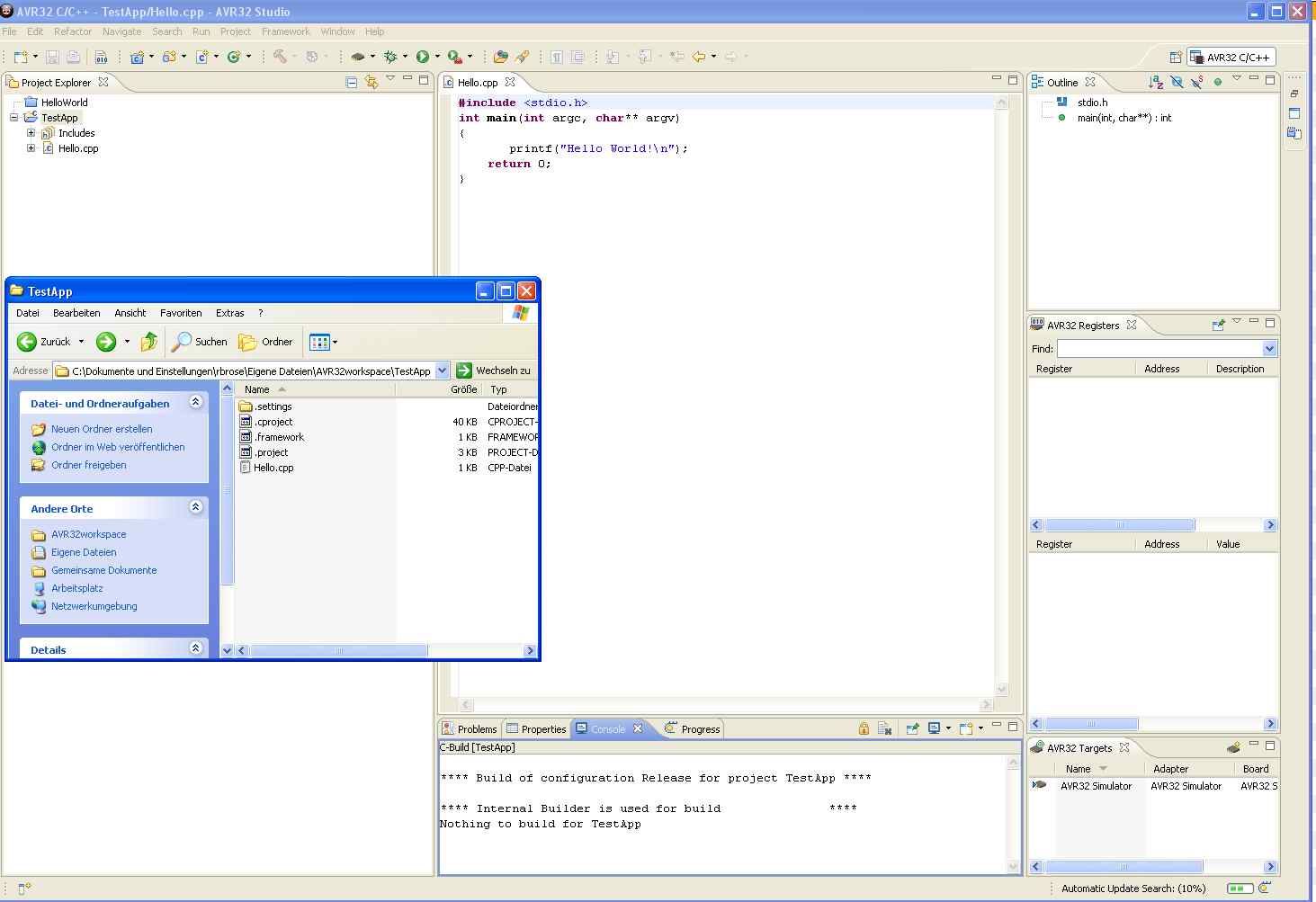The height and width of the screenshot is (902, 1316).
Task: Click the yellow Back navigation arrow
Action: [x=699, y=57]
